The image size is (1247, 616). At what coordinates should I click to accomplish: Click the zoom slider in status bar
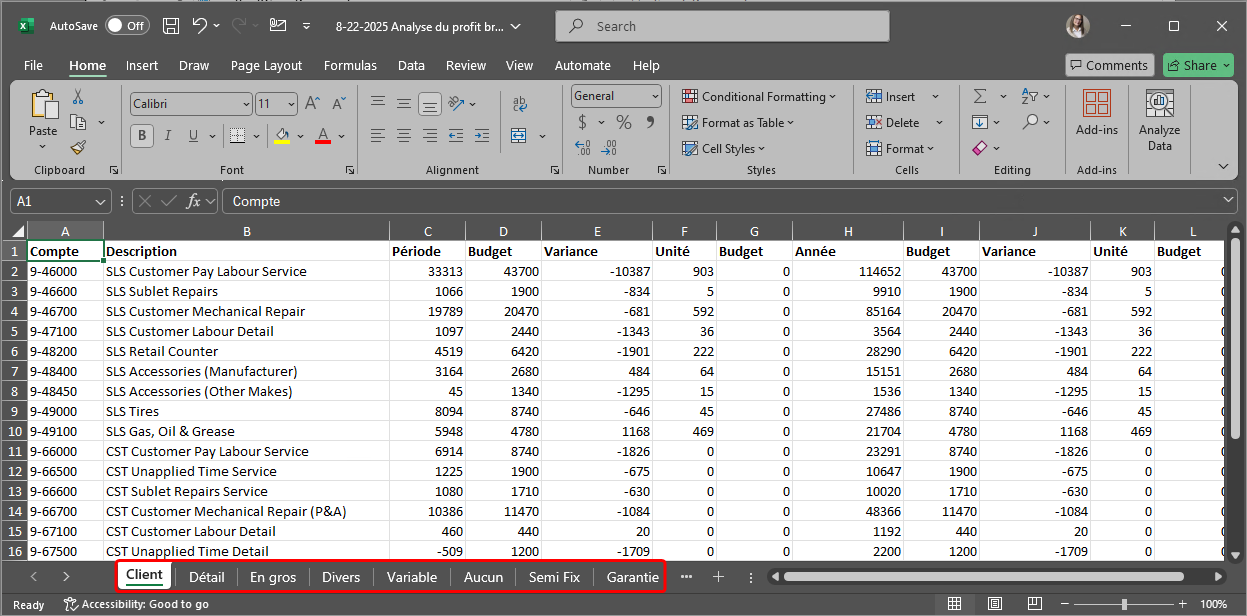(x=1124, y=604)
